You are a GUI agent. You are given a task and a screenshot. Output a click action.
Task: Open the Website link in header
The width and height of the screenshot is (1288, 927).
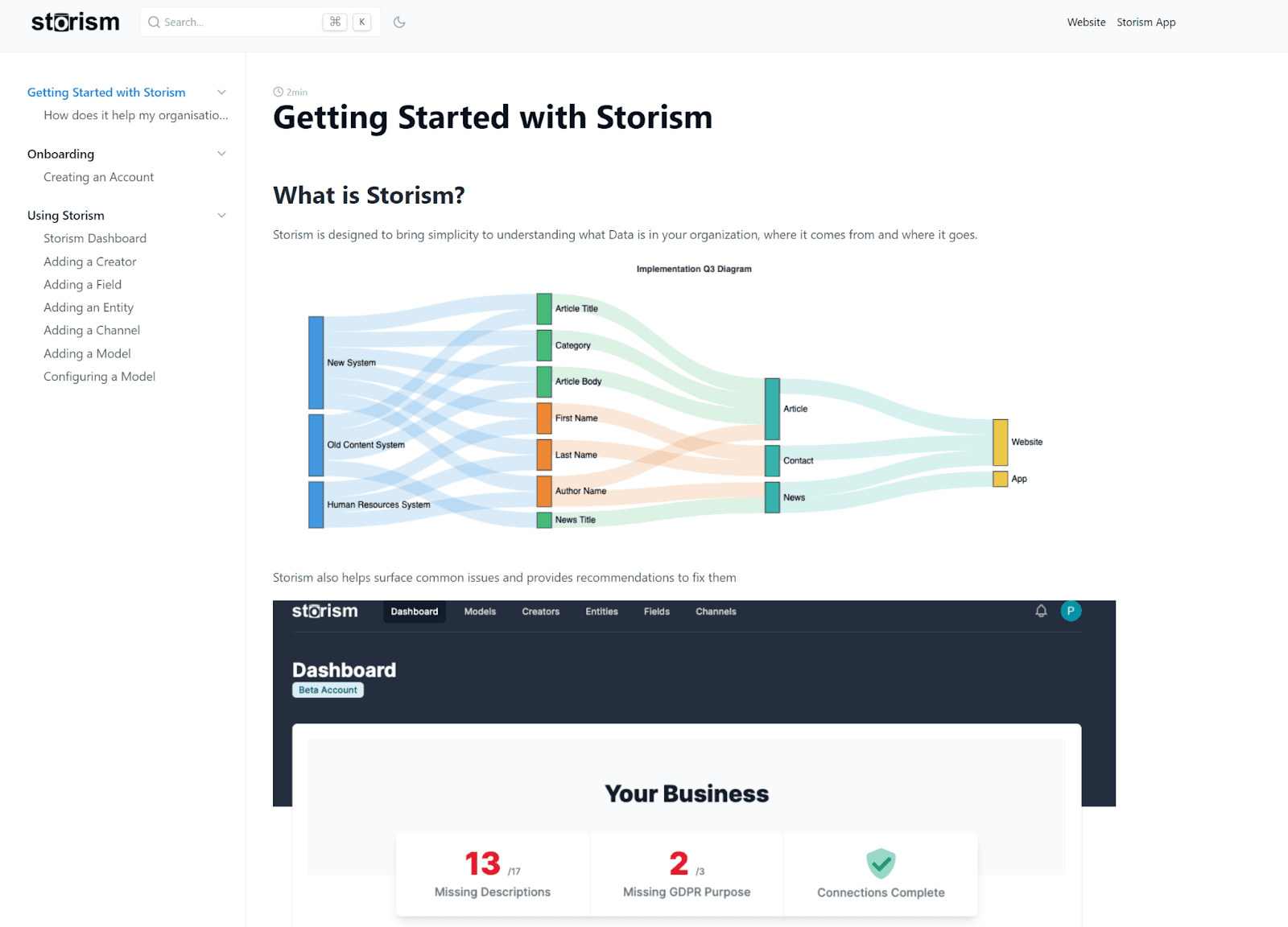[1086, 23]
